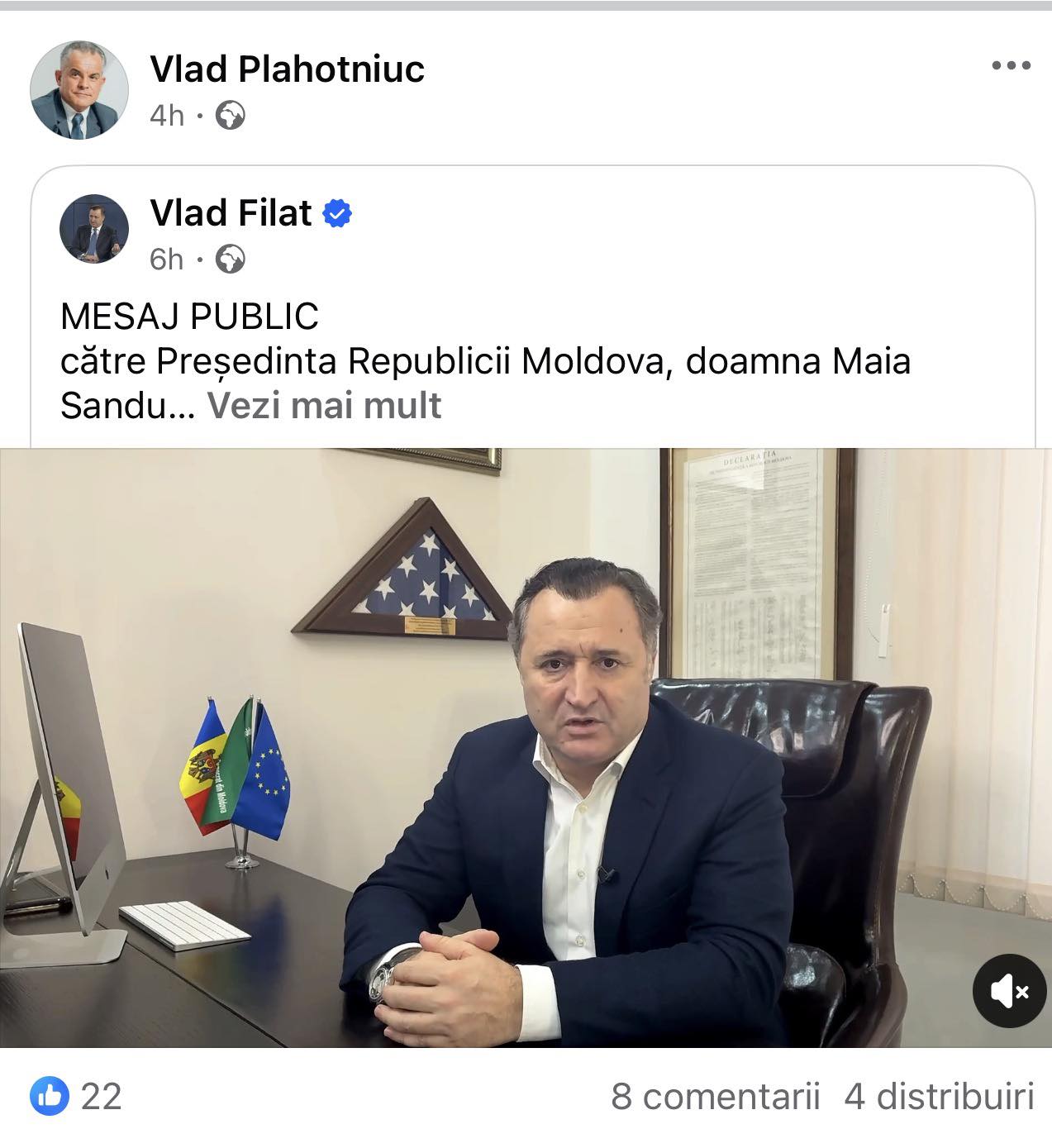The height and width of the screenshot is (1148, 1052).
Task: Open the 6h shared post timestamp
Action: pos(167,260)
